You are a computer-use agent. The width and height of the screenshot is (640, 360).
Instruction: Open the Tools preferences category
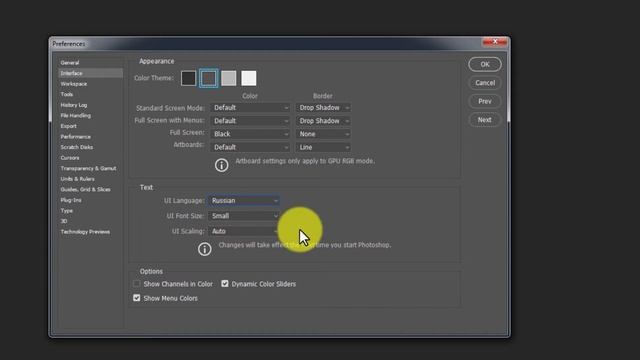click(91, 94)
